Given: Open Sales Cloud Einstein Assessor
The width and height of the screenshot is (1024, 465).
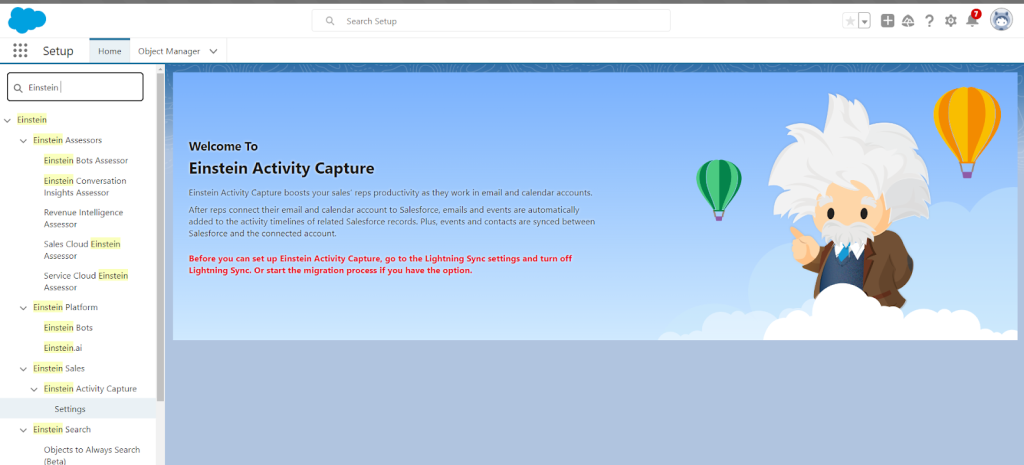Looking at the screenshot, I should click(82, 249).
